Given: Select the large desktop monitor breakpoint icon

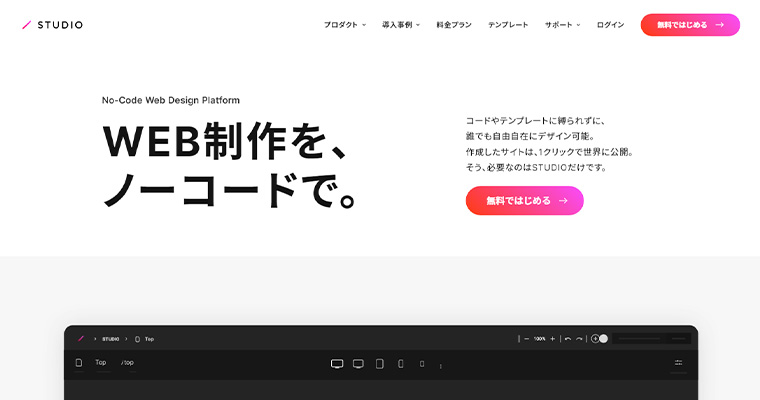Looking at the screenshot, I should [x=337, y=364].
